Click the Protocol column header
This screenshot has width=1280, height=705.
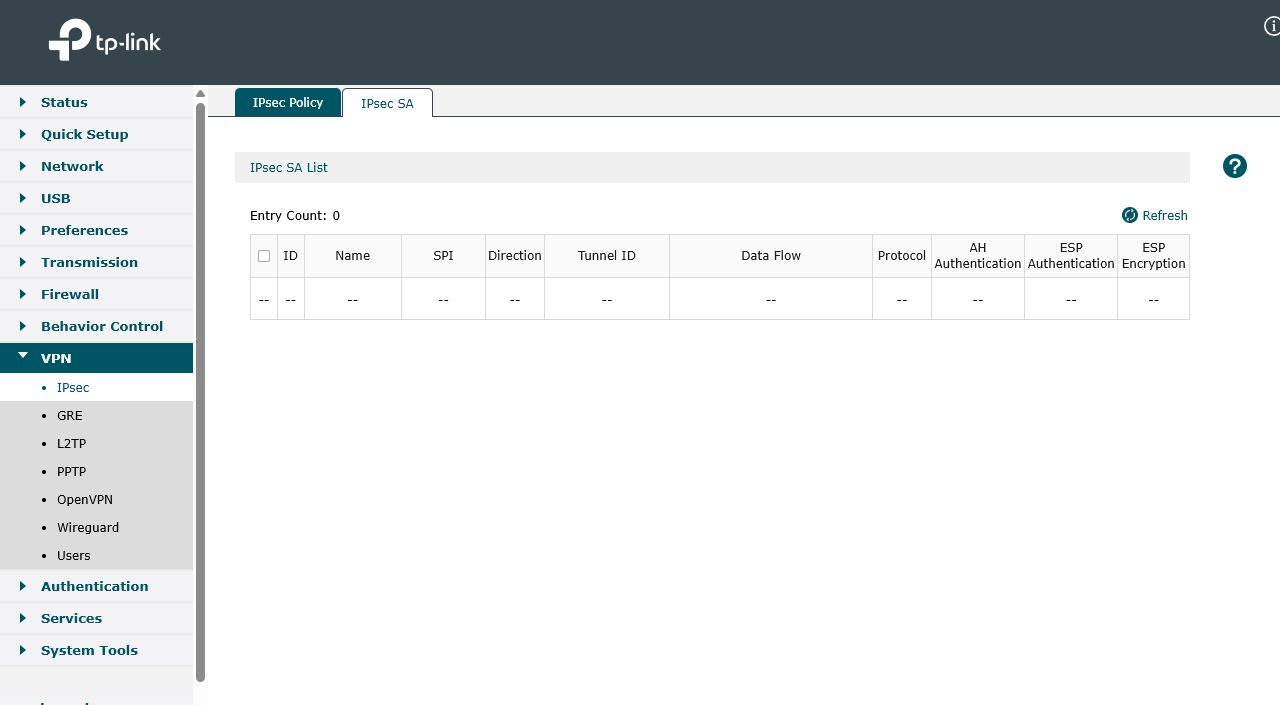[902, 256]
